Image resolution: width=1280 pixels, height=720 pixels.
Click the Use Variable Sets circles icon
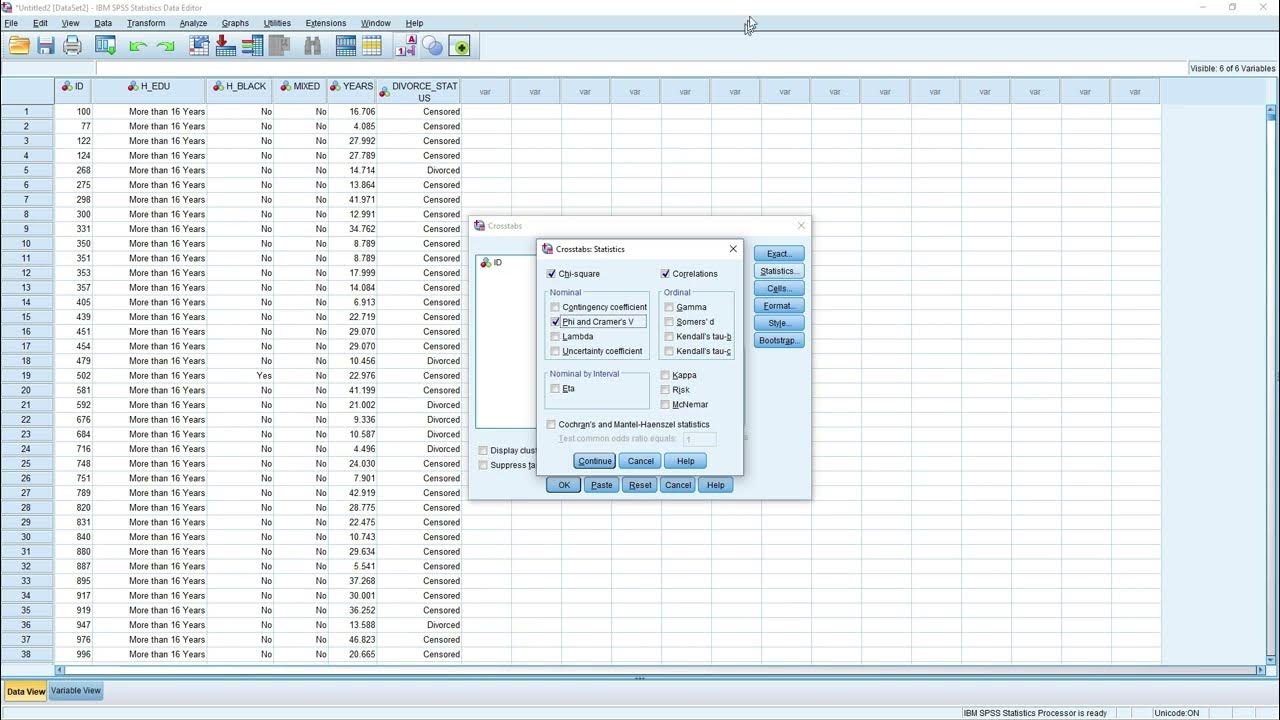point(432,45)
